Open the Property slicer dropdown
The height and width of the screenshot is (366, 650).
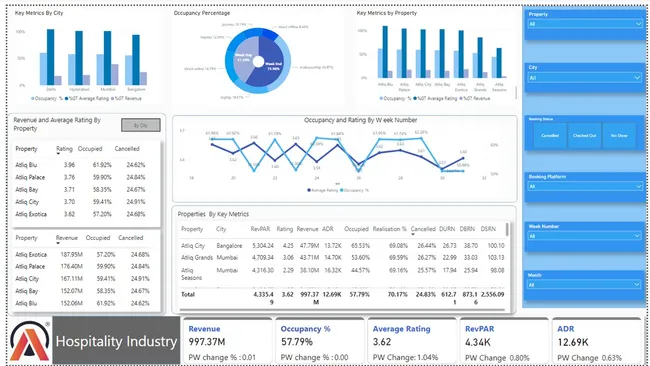(x=585, y=24)
